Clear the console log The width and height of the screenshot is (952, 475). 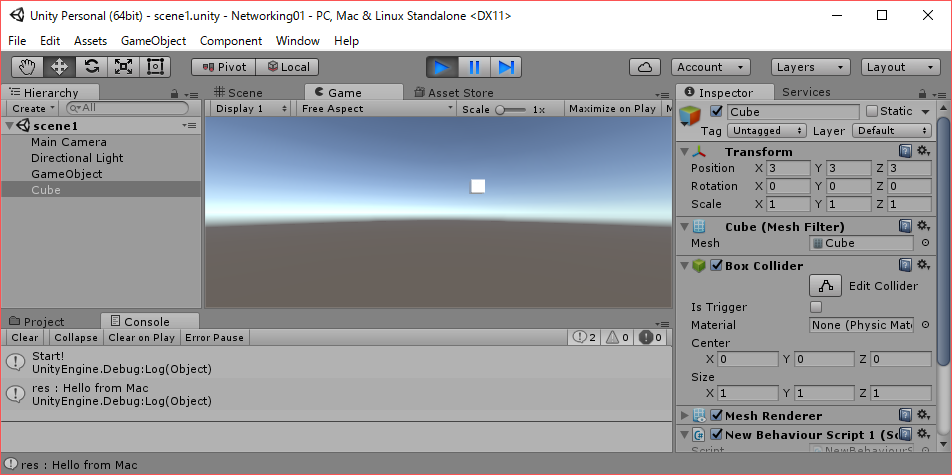click(x=25, y=338)
